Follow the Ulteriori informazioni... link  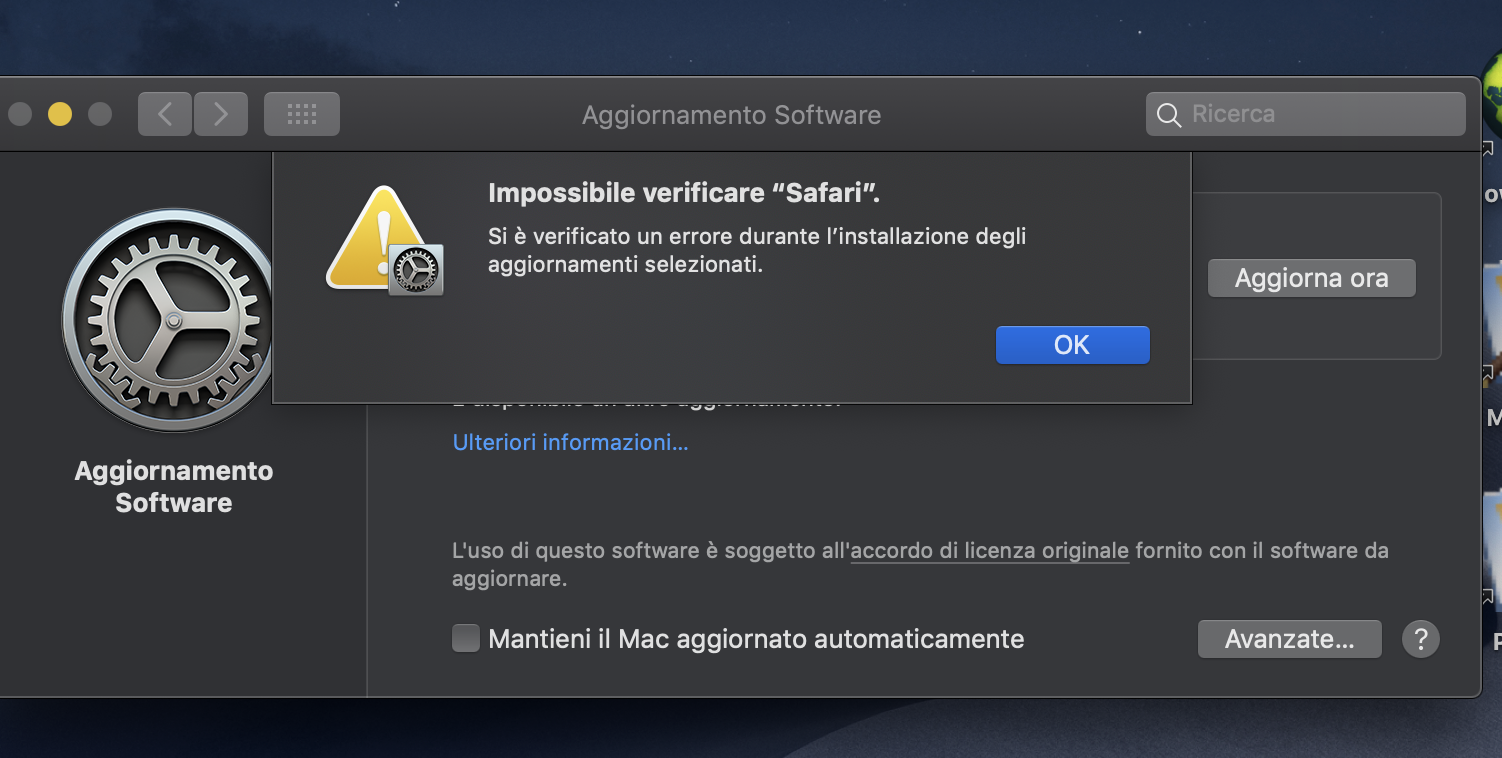pyautogui.click(x=570, y=442)
